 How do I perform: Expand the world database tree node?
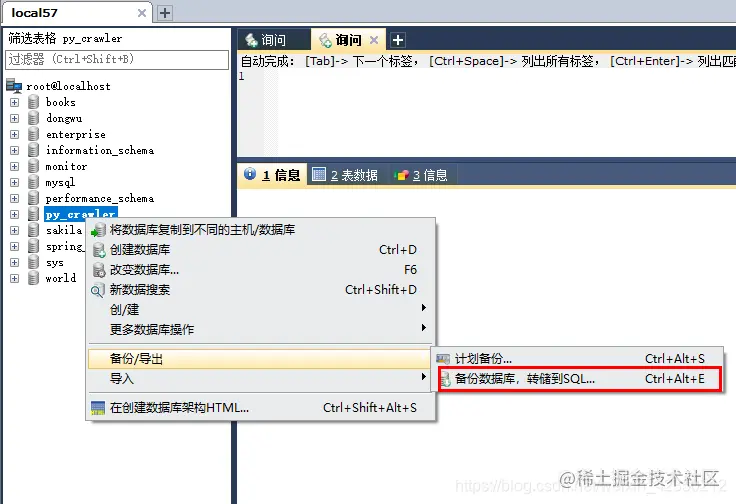[x=15, y=278]
